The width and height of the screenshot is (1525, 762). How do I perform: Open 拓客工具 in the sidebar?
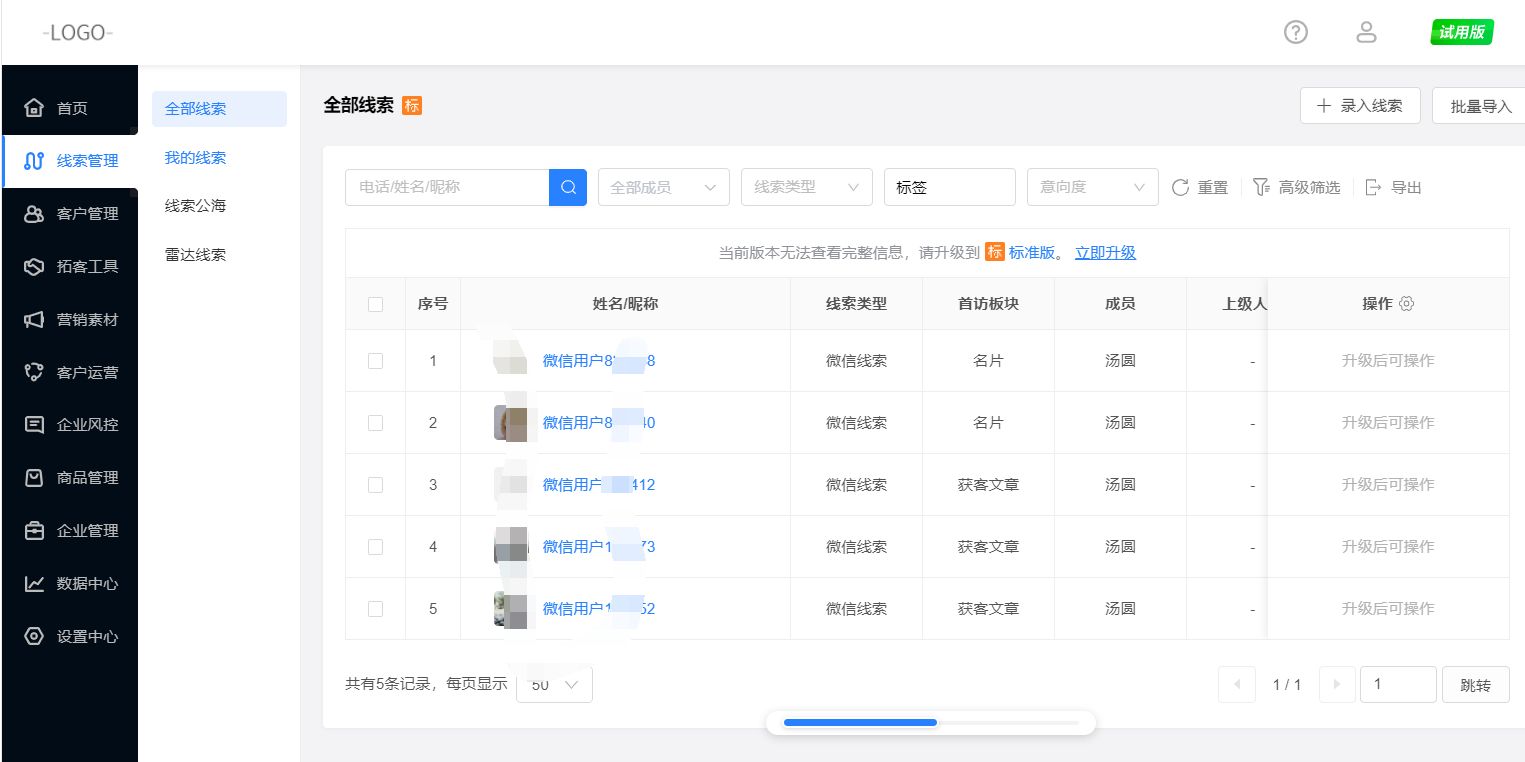click(70, 267)
